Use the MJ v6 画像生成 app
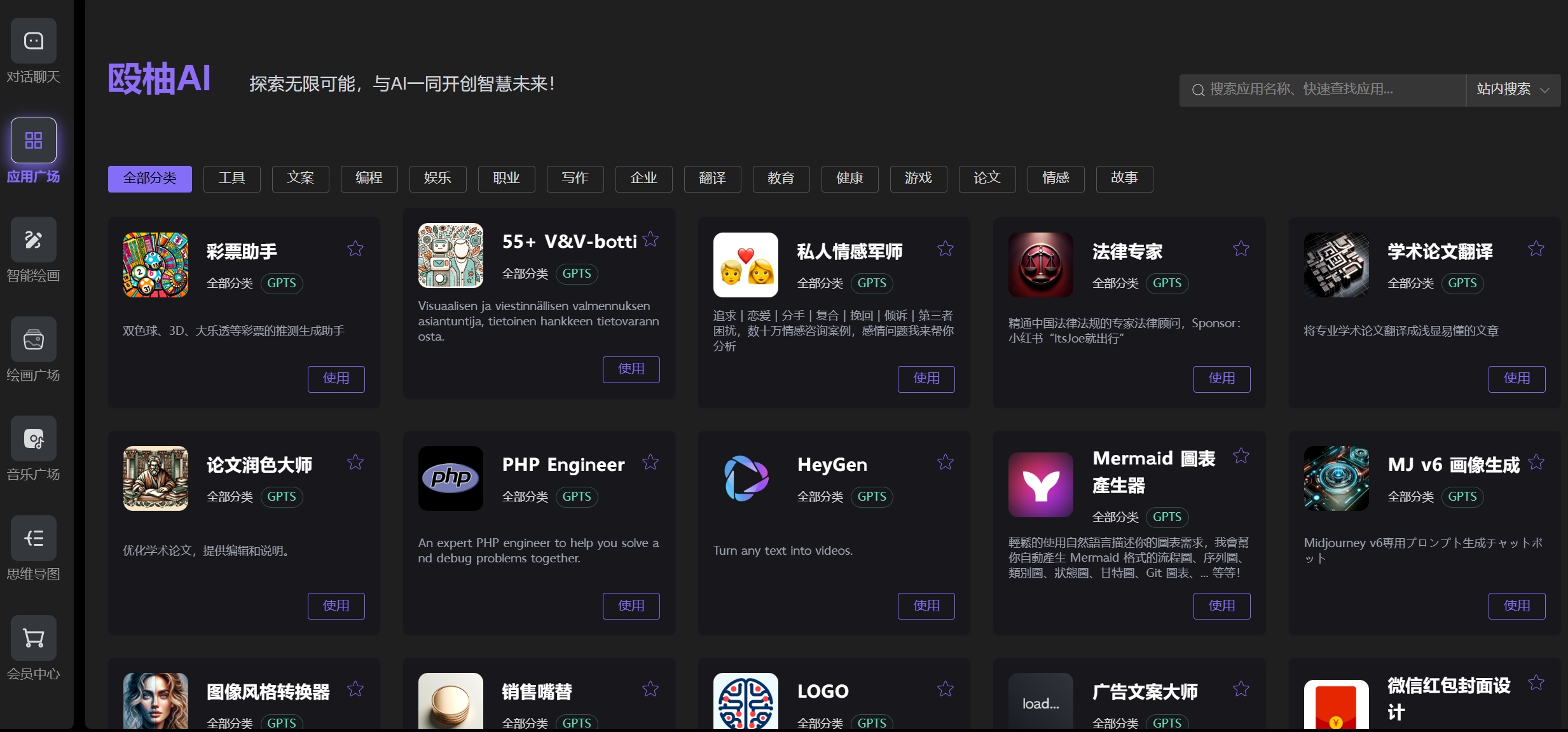Screen dimensions: 1568x732 pos(1517,606)
